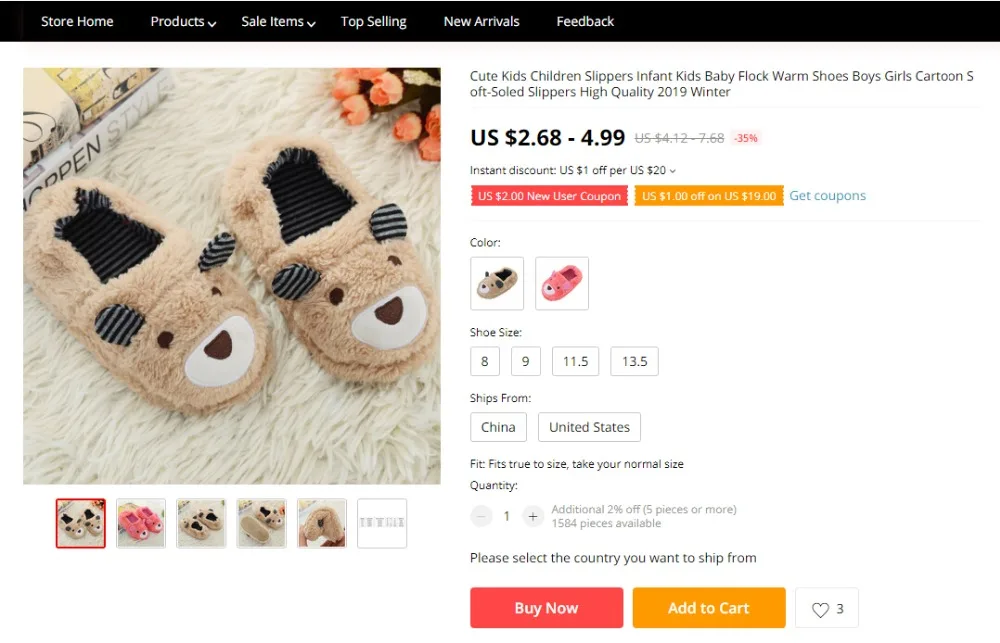
Task: Select United States as ships-from country
Action: (589, 427)
